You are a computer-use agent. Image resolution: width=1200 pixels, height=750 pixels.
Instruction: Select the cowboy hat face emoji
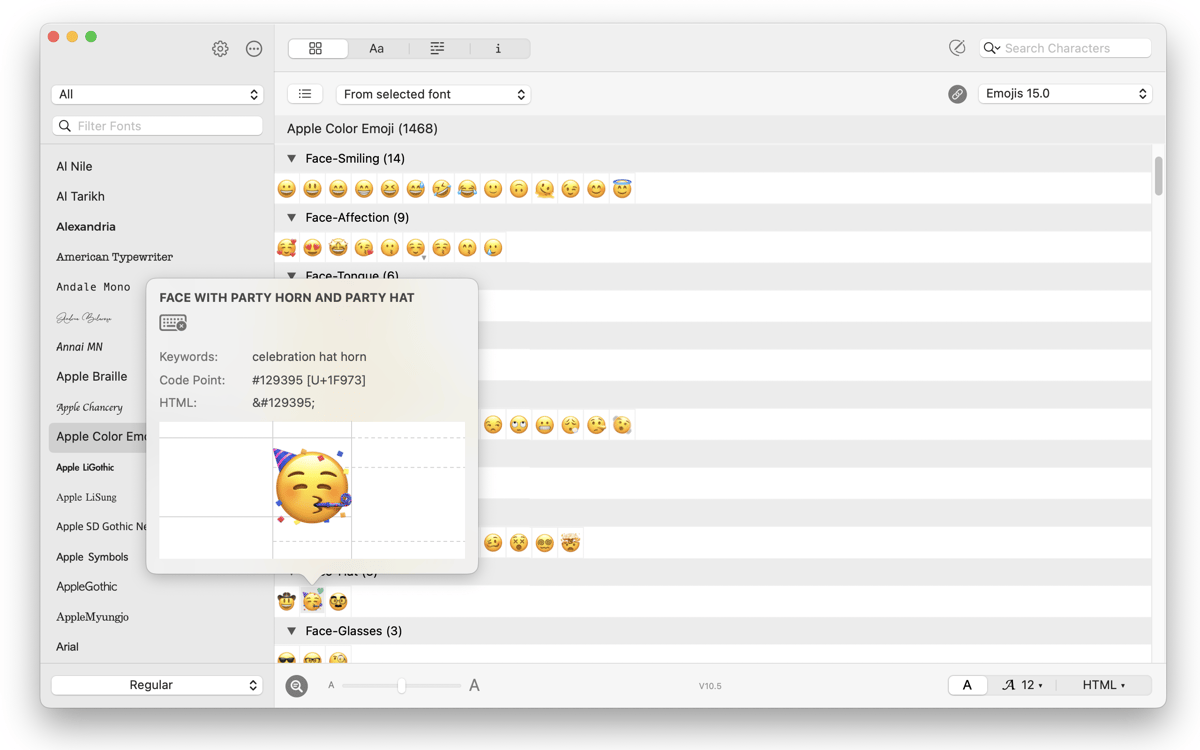click(x=287, y=601)
